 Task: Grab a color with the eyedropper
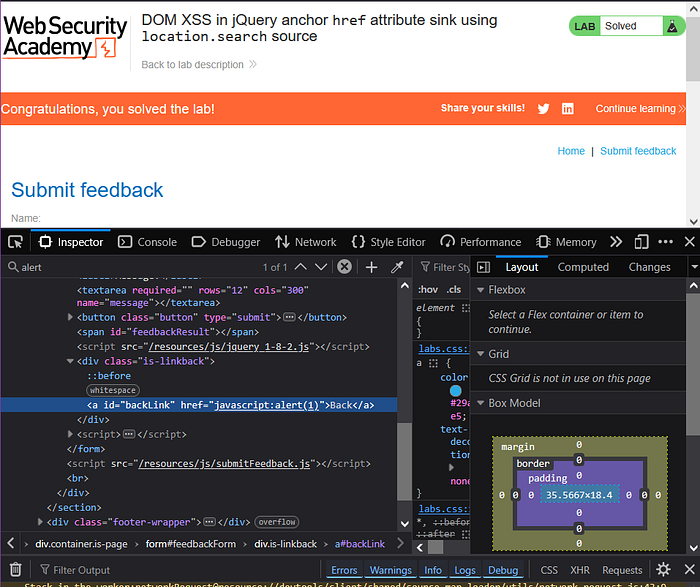coord(397,267)
